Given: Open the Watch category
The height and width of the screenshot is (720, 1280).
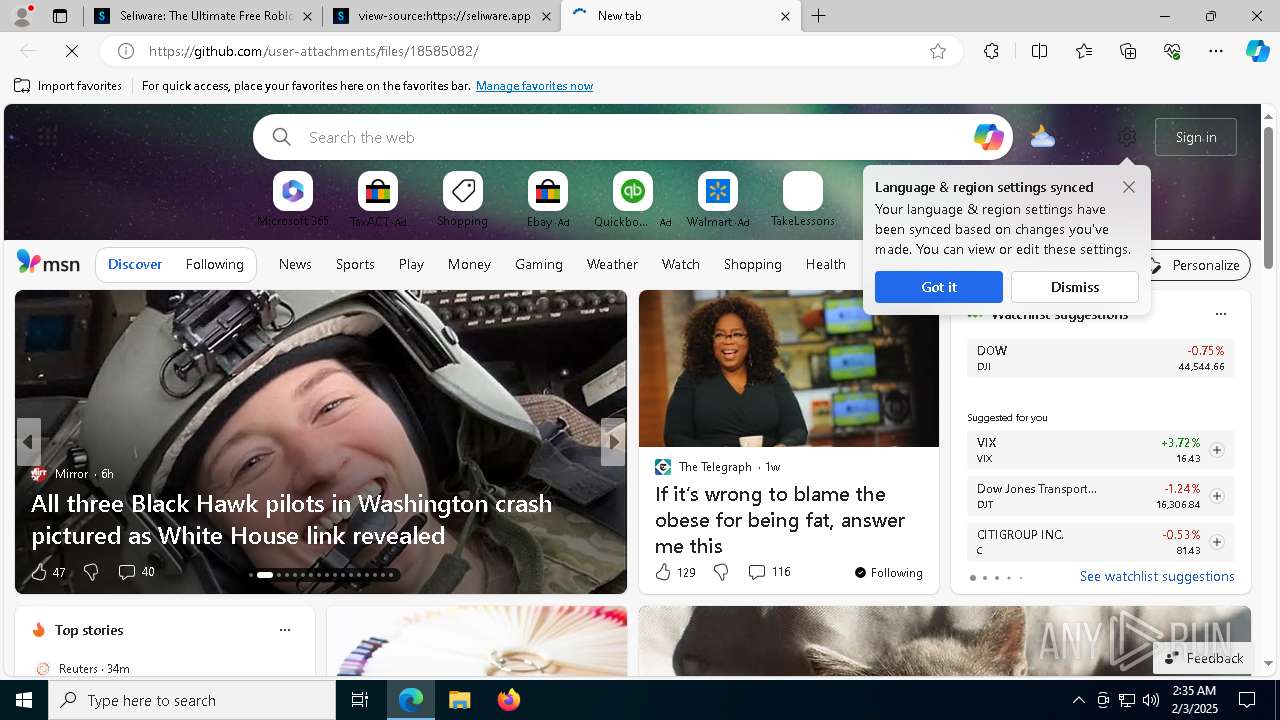Looking at the screenshot, I should (x=681, y=264).
